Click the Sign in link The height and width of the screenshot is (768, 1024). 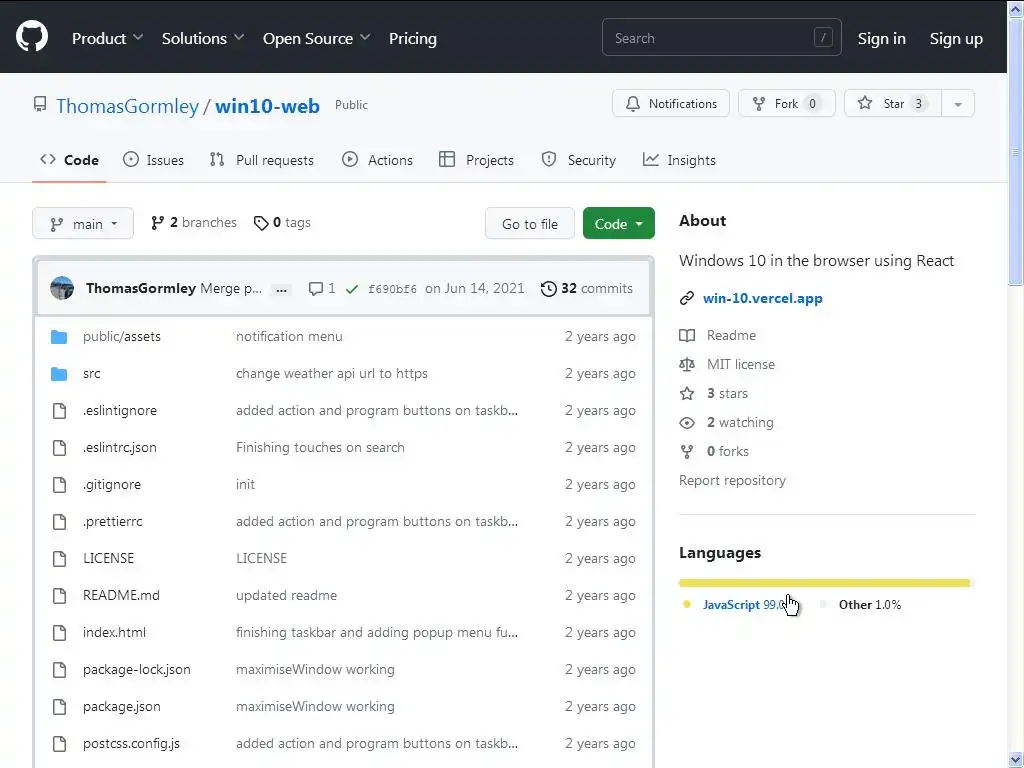pos(882,39)
